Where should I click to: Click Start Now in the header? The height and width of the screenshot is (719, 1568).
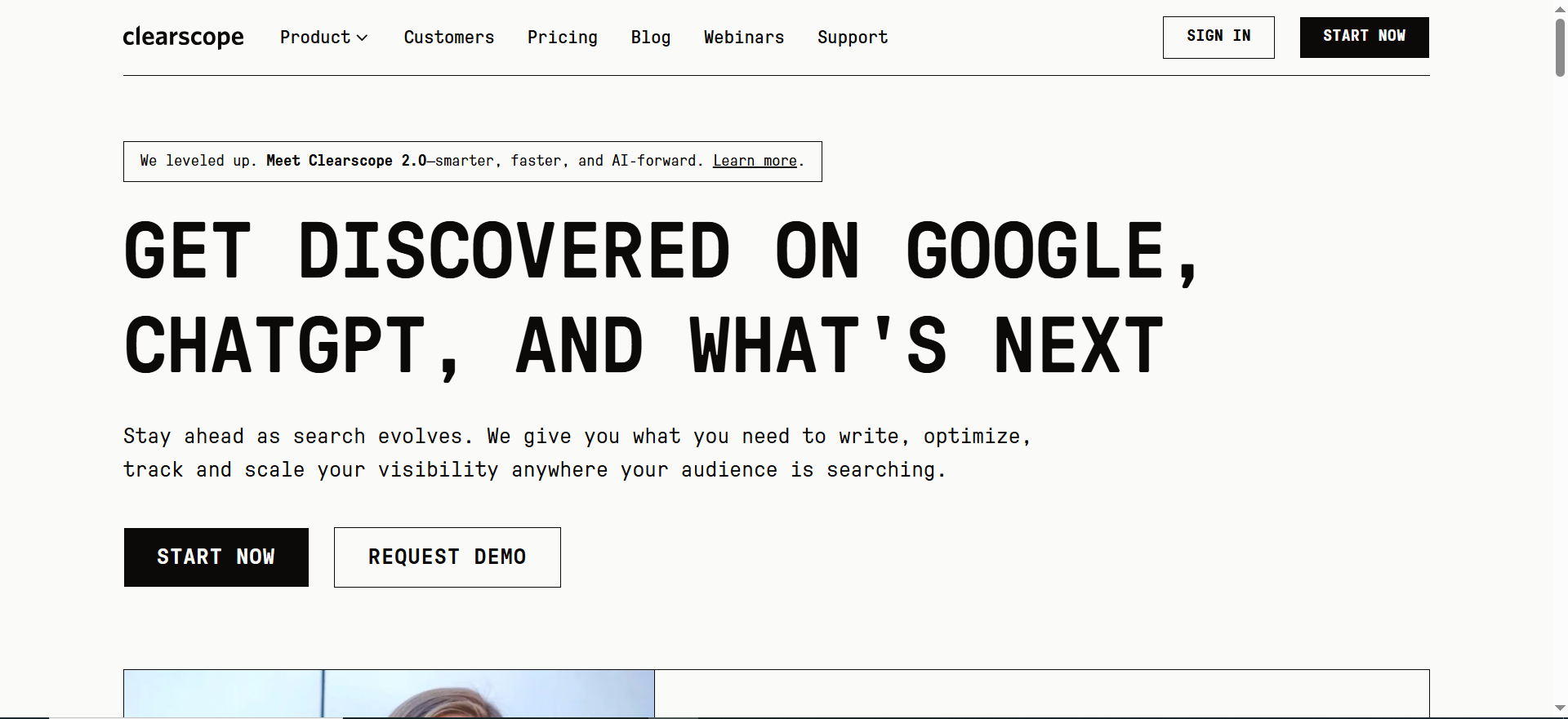click(1365, 38)
